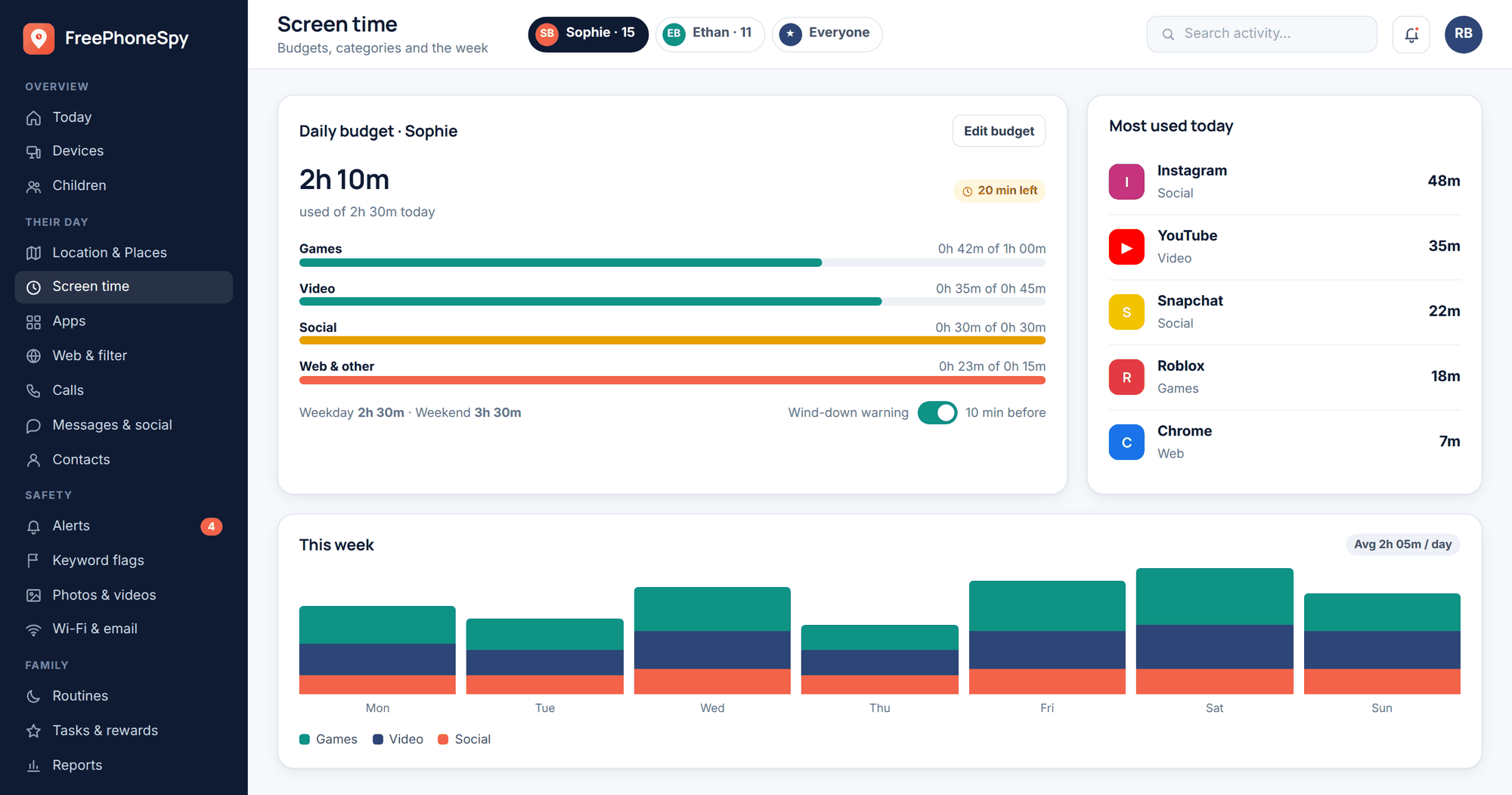Click the Location & Places map icon
Screen dimensions: 1512x795
coord(33,253)
